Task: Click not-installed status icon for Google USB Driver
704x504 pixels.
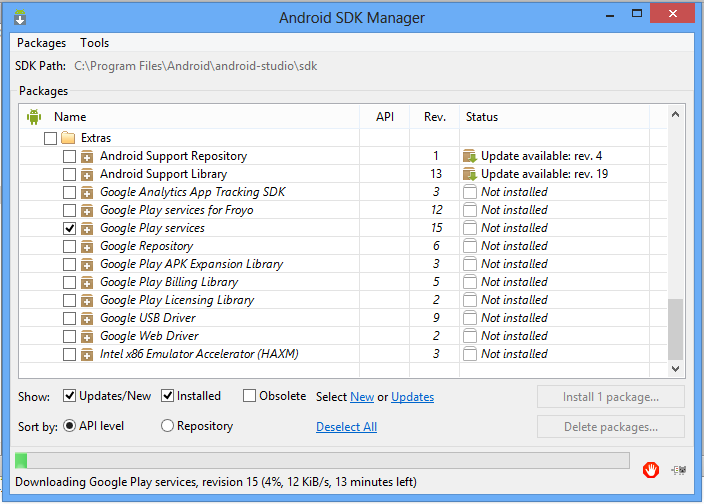Action: point(470,318)
